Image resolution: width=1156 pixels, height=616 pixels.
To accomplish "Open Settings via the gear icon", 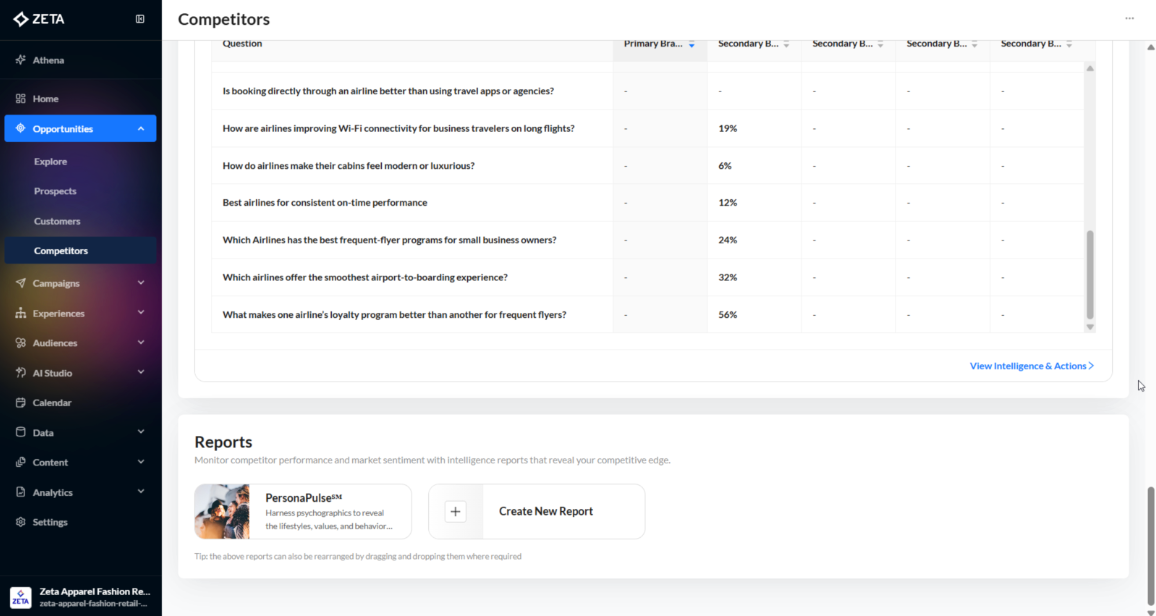I will click(x=21, y=522).
